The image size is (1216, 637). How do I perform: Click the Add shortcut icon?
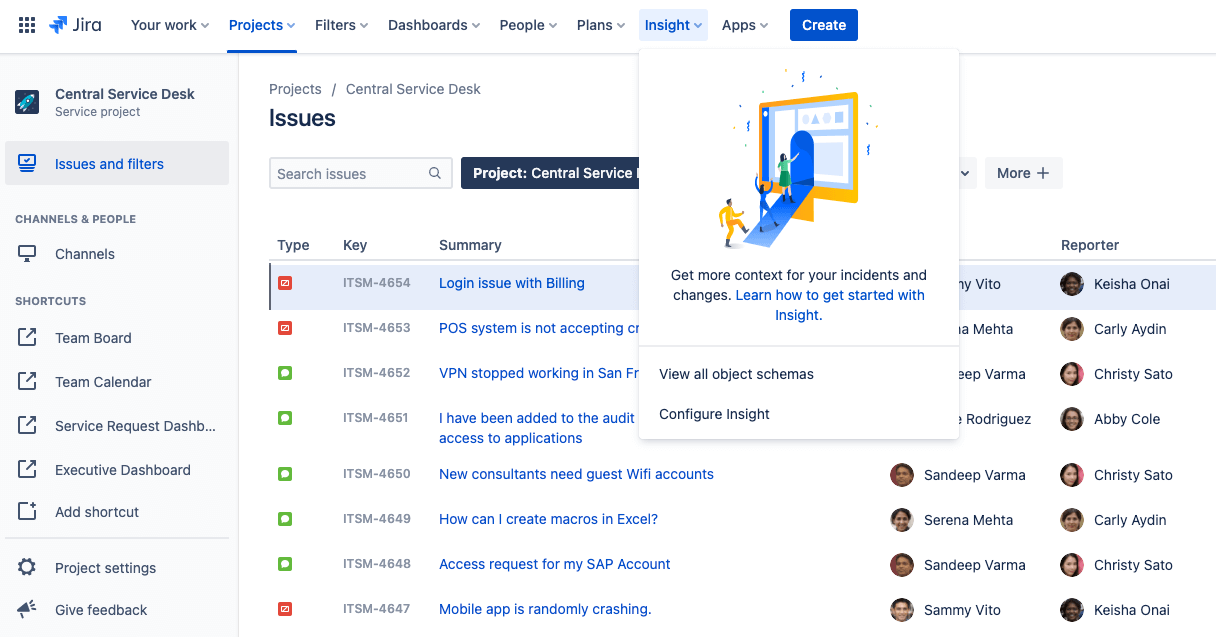click(27, 511)
